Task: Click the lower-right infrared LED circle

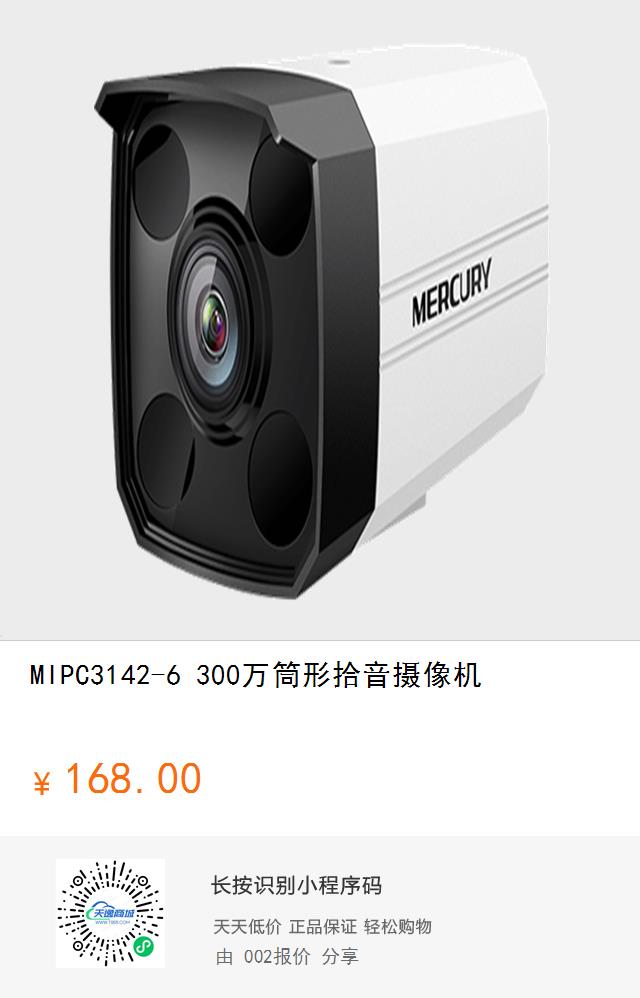Action: point(279,477)
